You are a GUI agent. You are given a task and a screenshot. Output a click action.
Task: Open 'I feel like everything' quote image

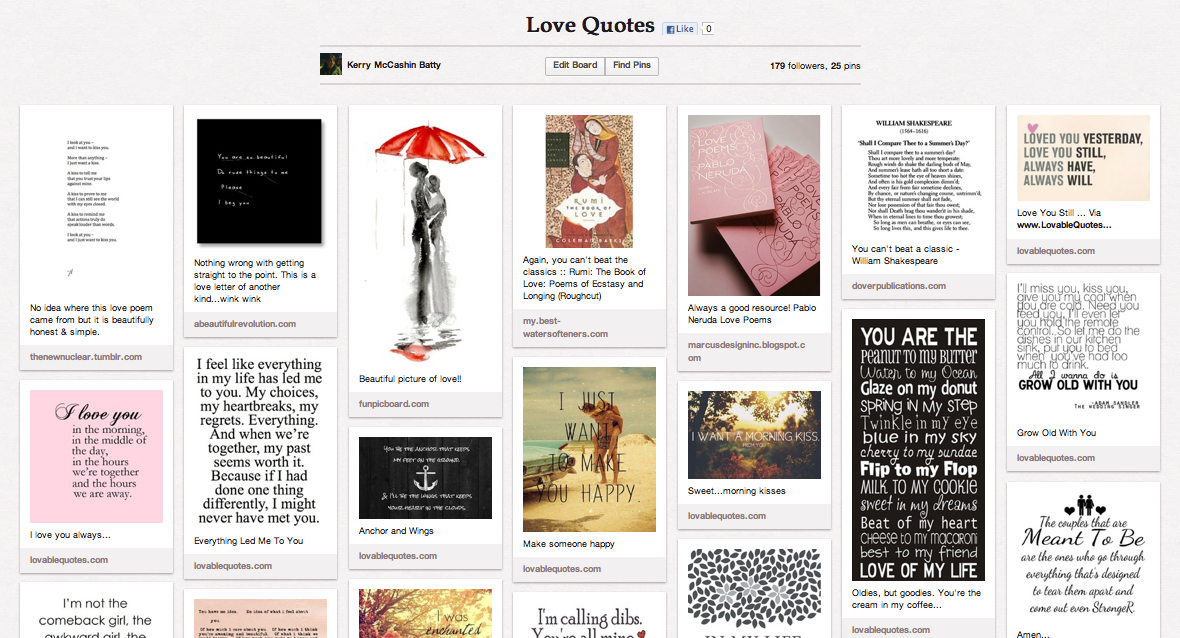[260, 441]
